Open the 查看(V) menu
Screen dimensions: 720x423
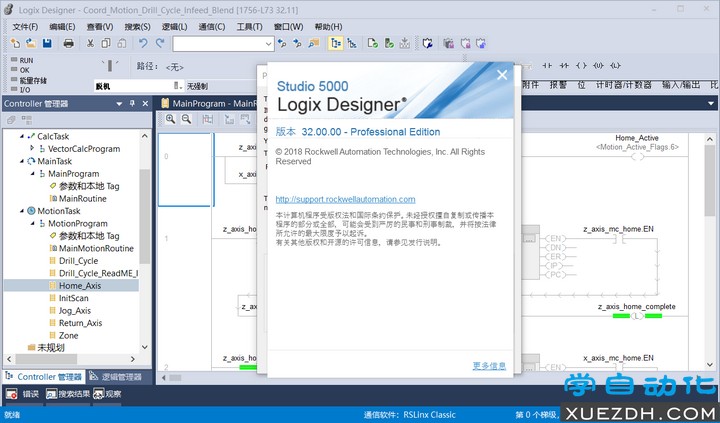[x=100, y=27]
